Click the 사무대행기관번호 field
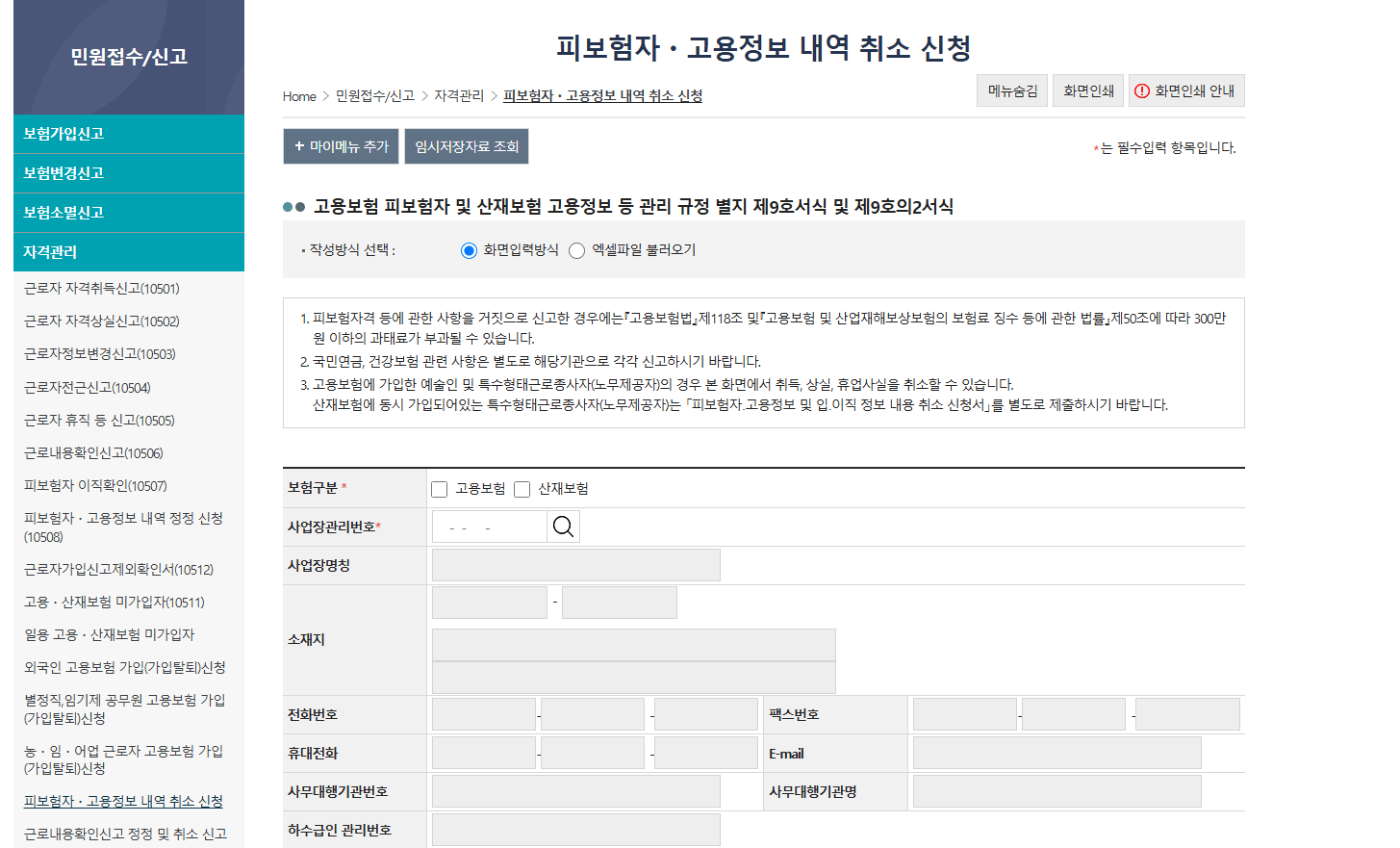The image size is (1400, 848). 576,791
